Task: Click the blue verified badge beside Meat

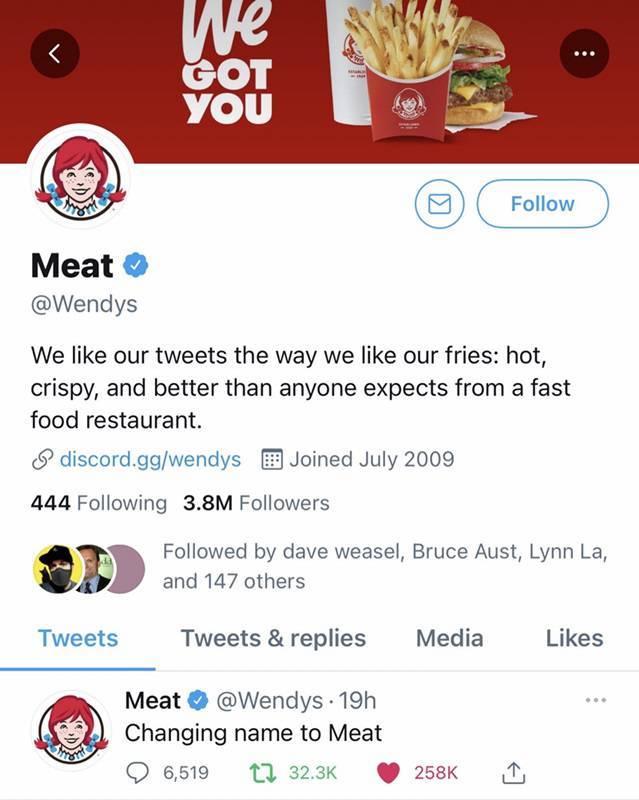Action: tap(137, 265)
